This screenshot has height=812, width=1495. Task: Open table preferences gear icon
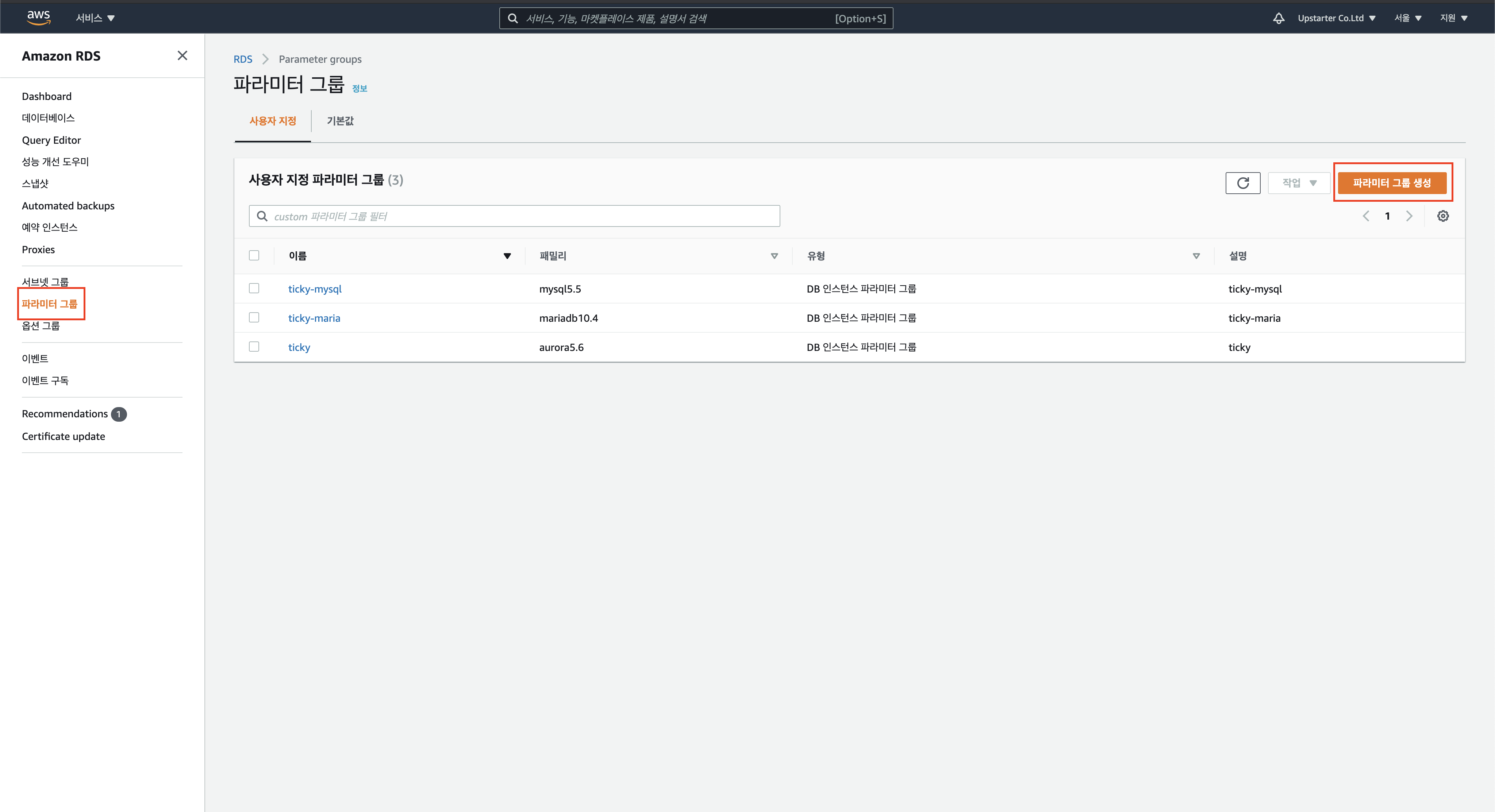(1443, 216)
